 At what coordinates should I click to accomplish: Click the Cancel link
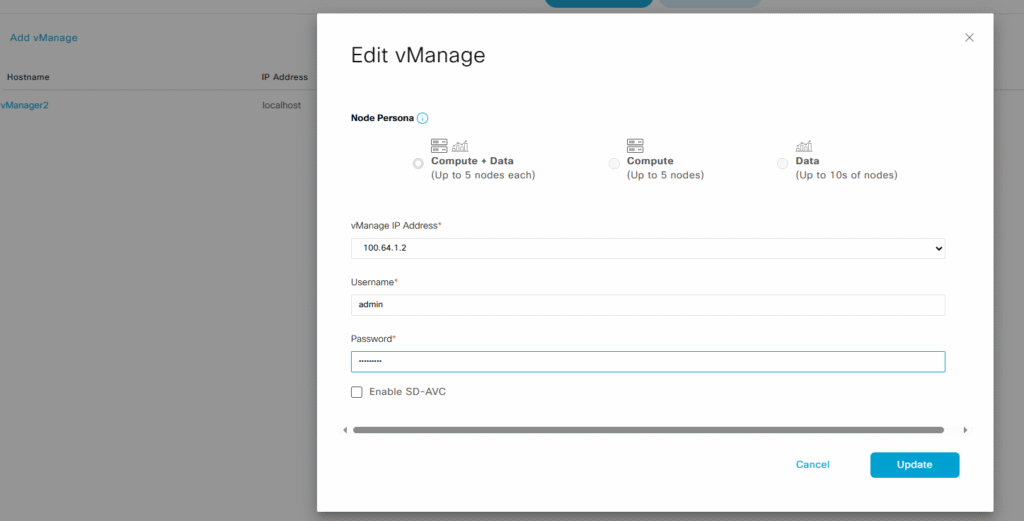tap(812, 465)
